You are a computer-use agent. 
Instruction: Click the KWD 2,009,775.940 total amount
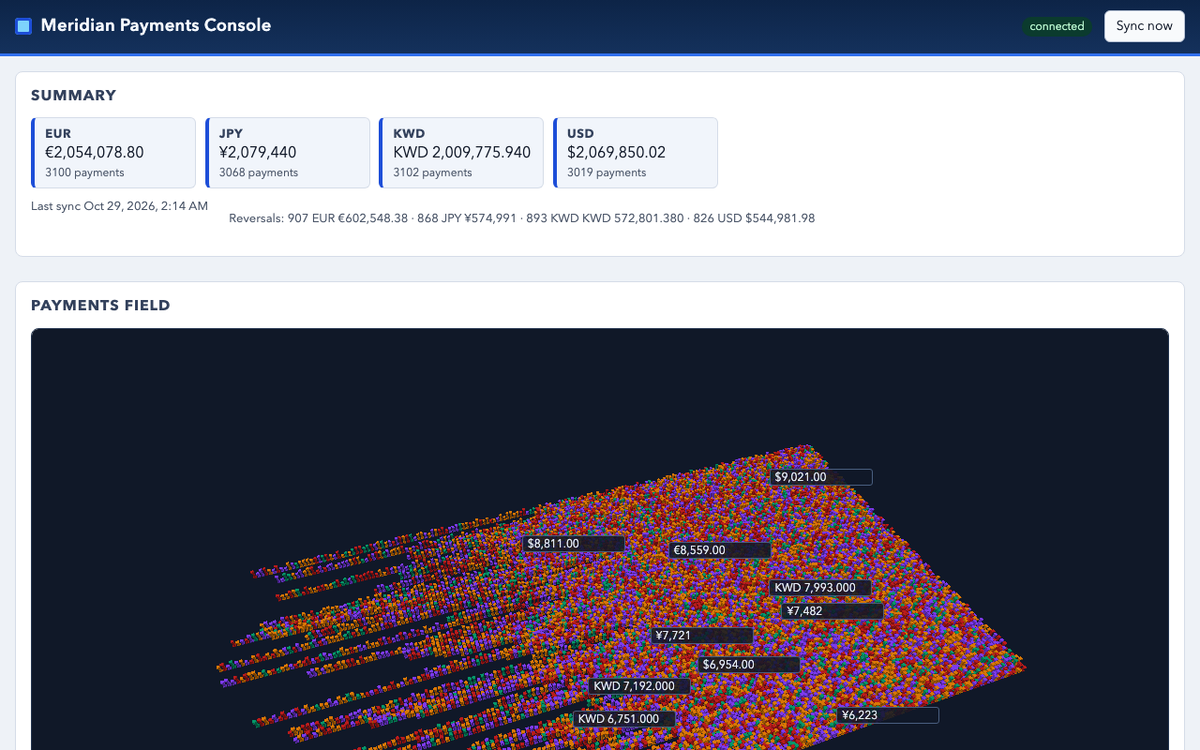(x=462, y=153)
